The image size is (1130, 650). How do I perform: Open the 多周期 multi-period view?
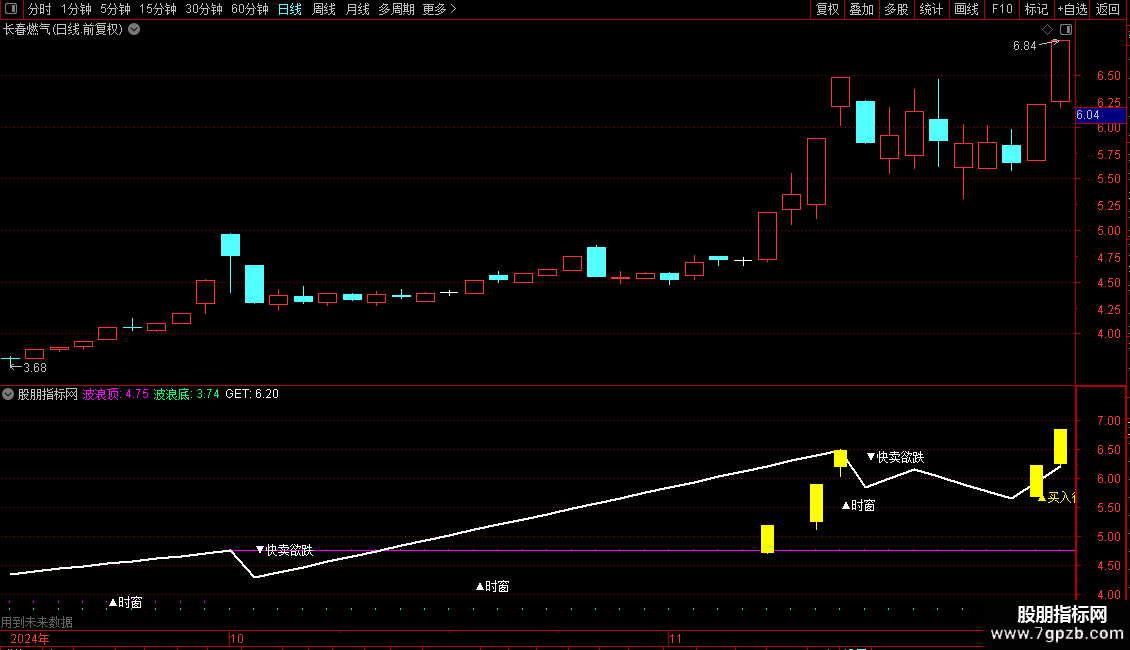point(396,9)
